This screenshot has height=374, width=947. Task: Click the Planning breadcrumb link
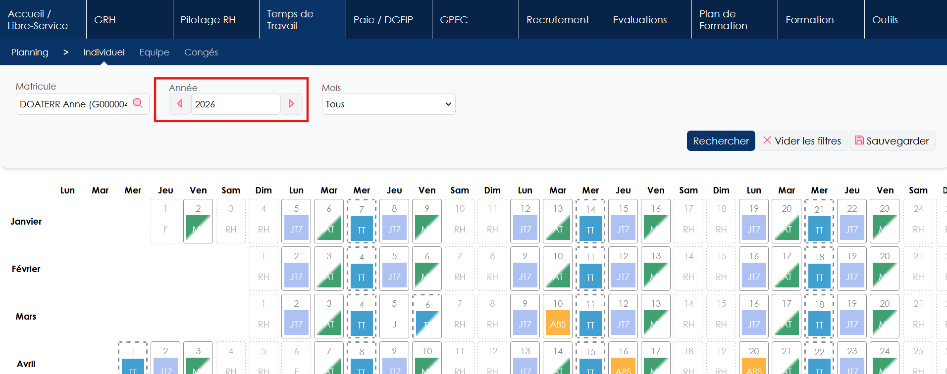point(30,53)
